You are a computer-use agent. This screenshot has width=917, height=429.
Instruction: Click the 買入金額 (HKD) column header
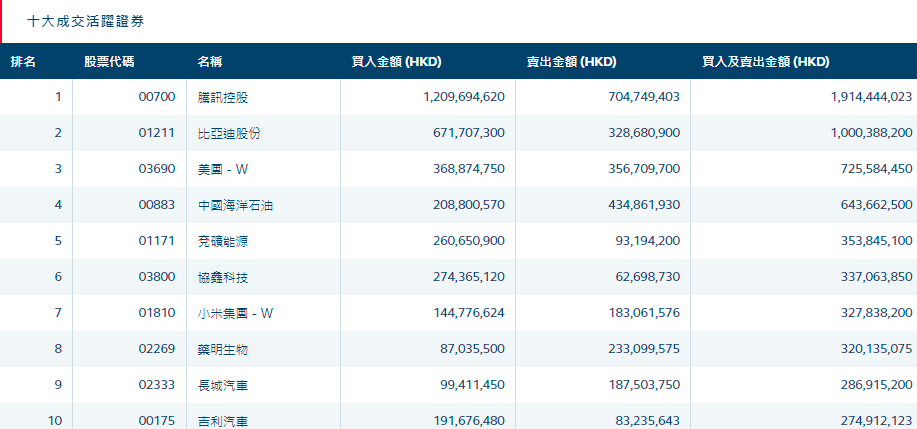coord(397,61)
